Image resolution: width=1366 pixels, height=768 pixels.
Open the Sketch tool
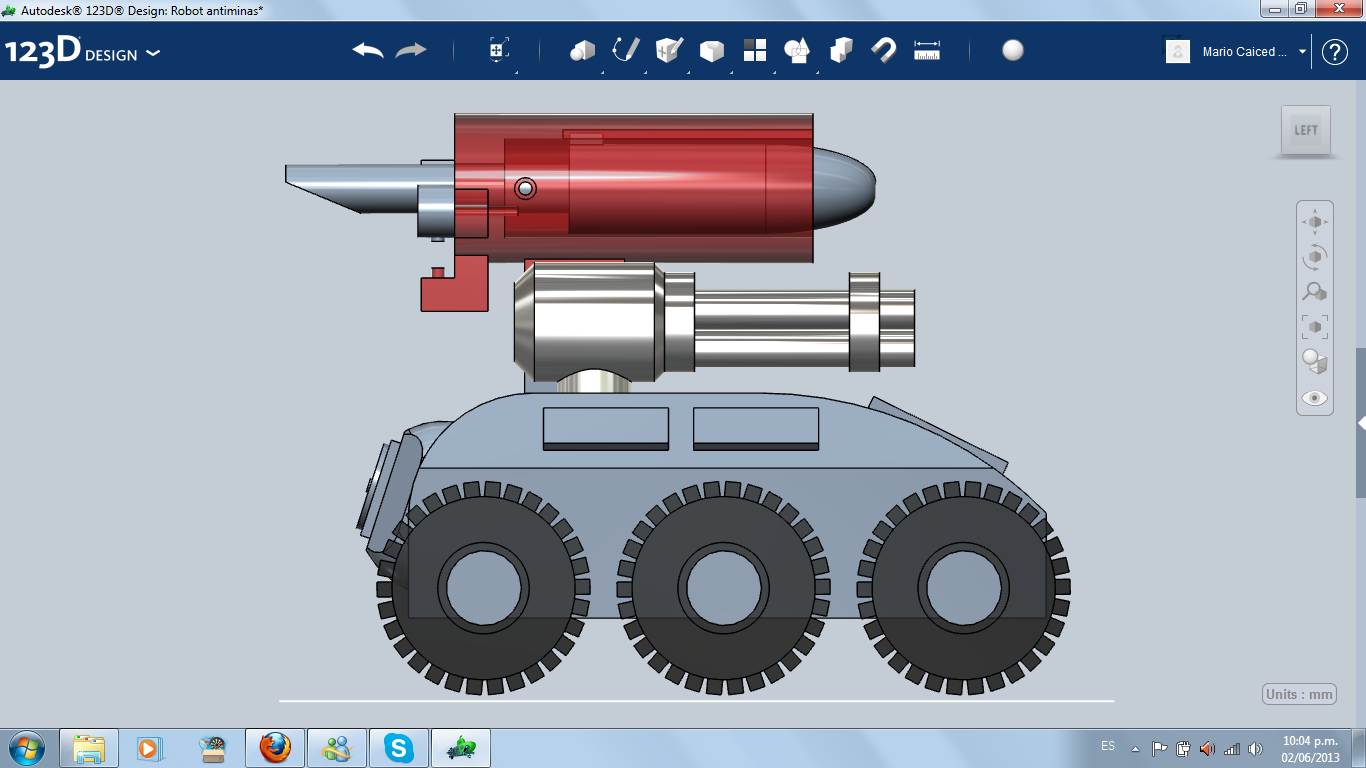coord(626,50)
